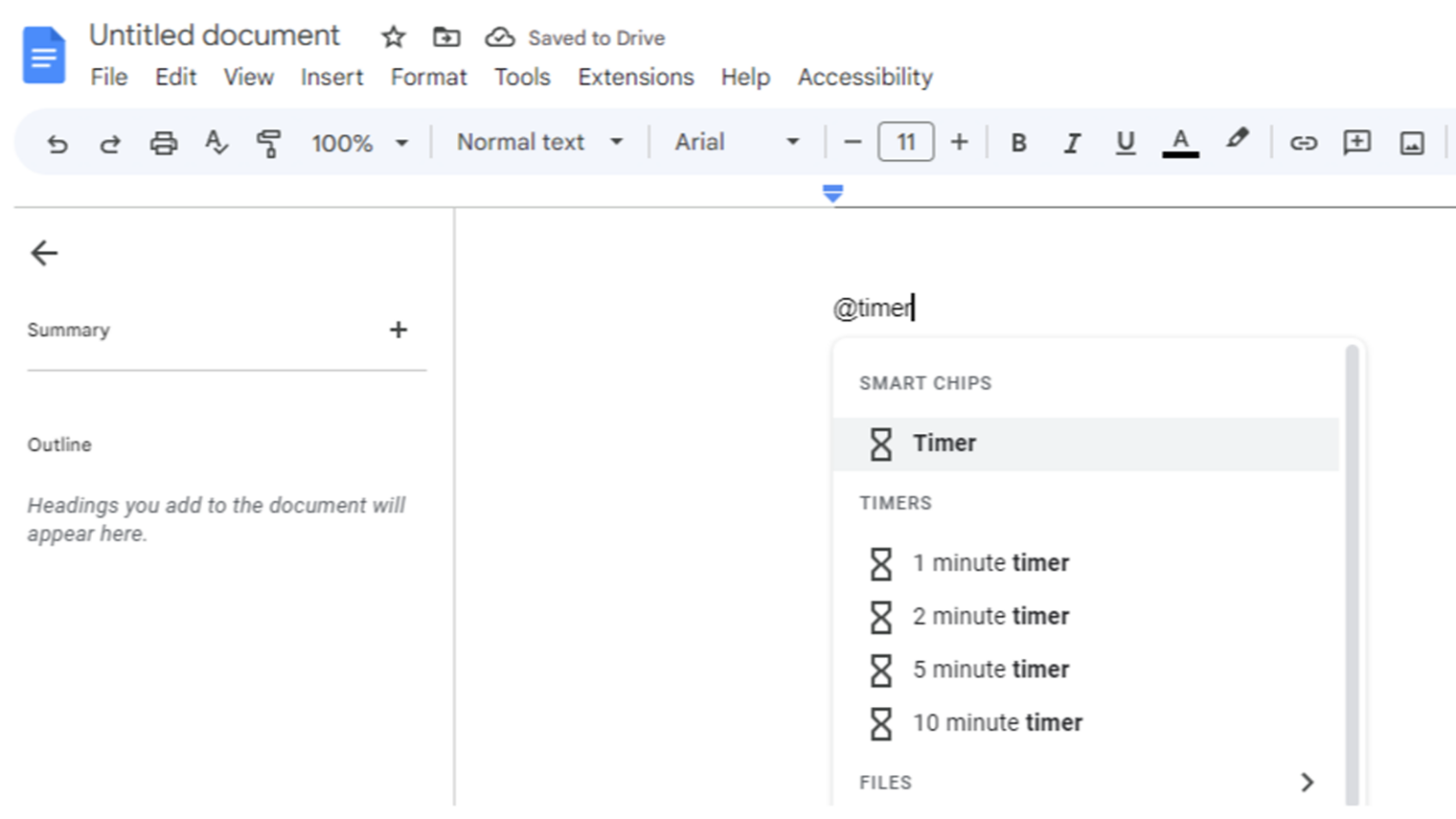
Task: Add a comment using toolbar icon
Action: pos(1356,143)
